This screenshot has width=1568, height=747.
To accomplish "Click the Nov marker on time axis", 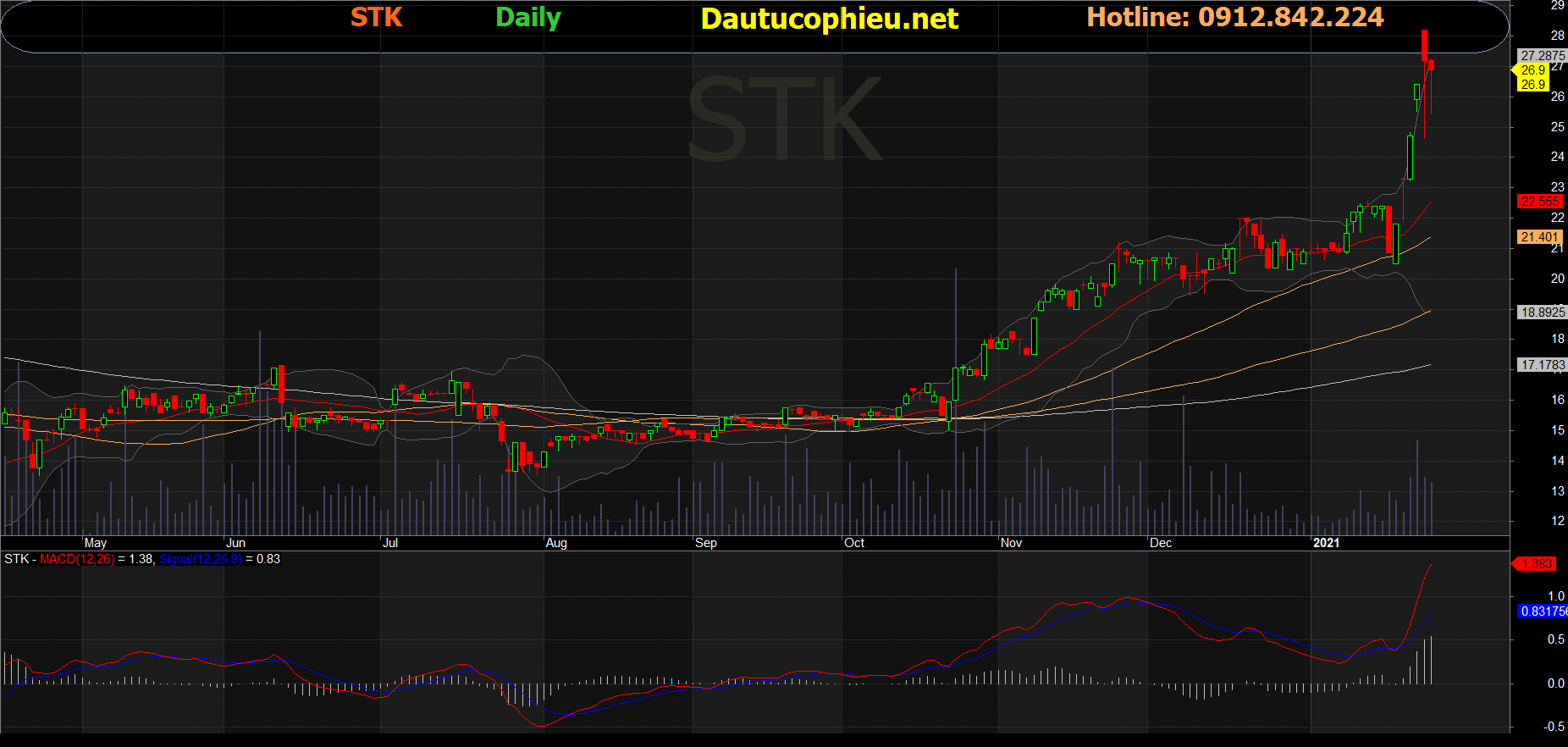I will (1011, 543).
